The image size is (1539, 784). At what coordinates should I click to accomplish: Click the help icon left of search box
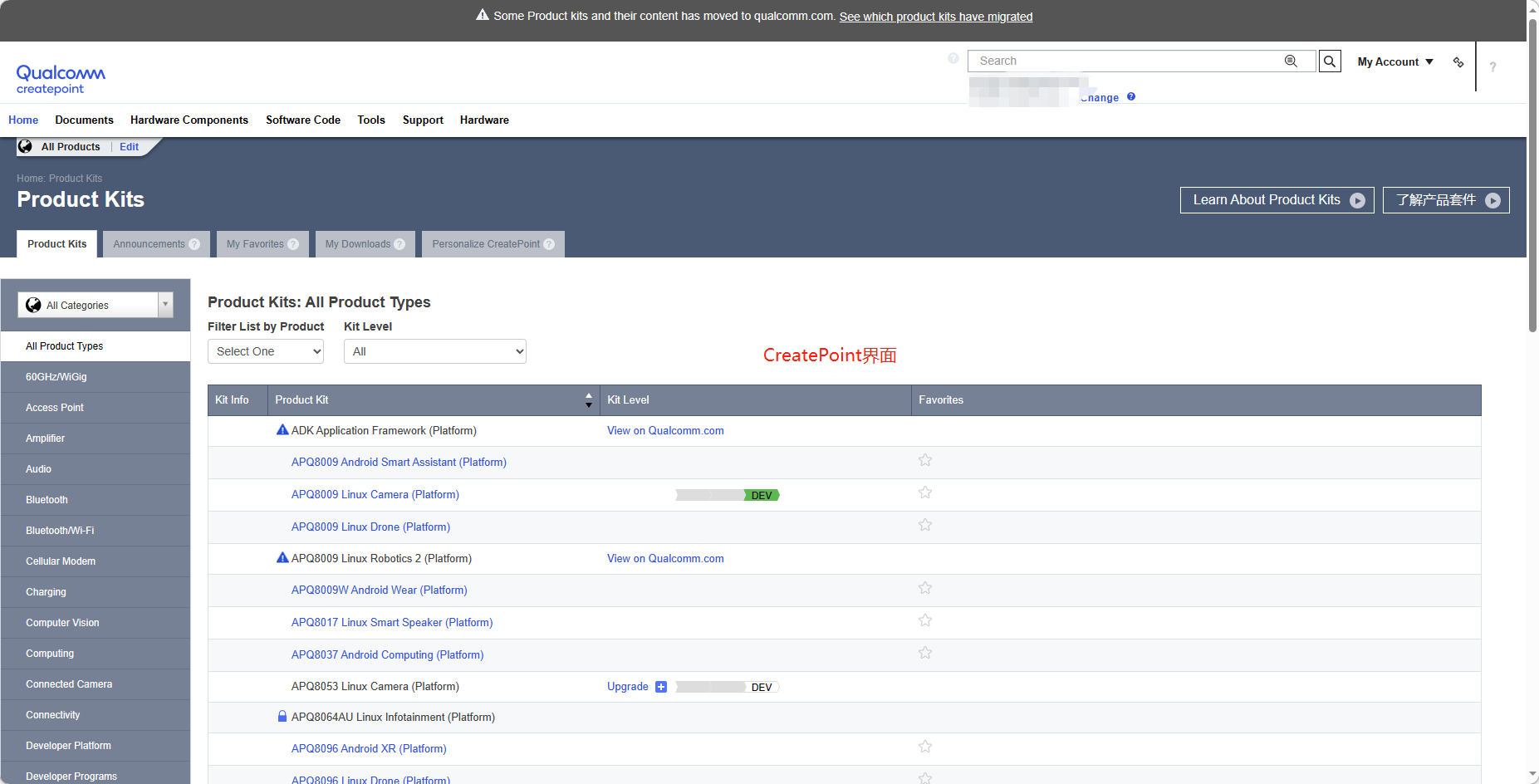[953, 58]
